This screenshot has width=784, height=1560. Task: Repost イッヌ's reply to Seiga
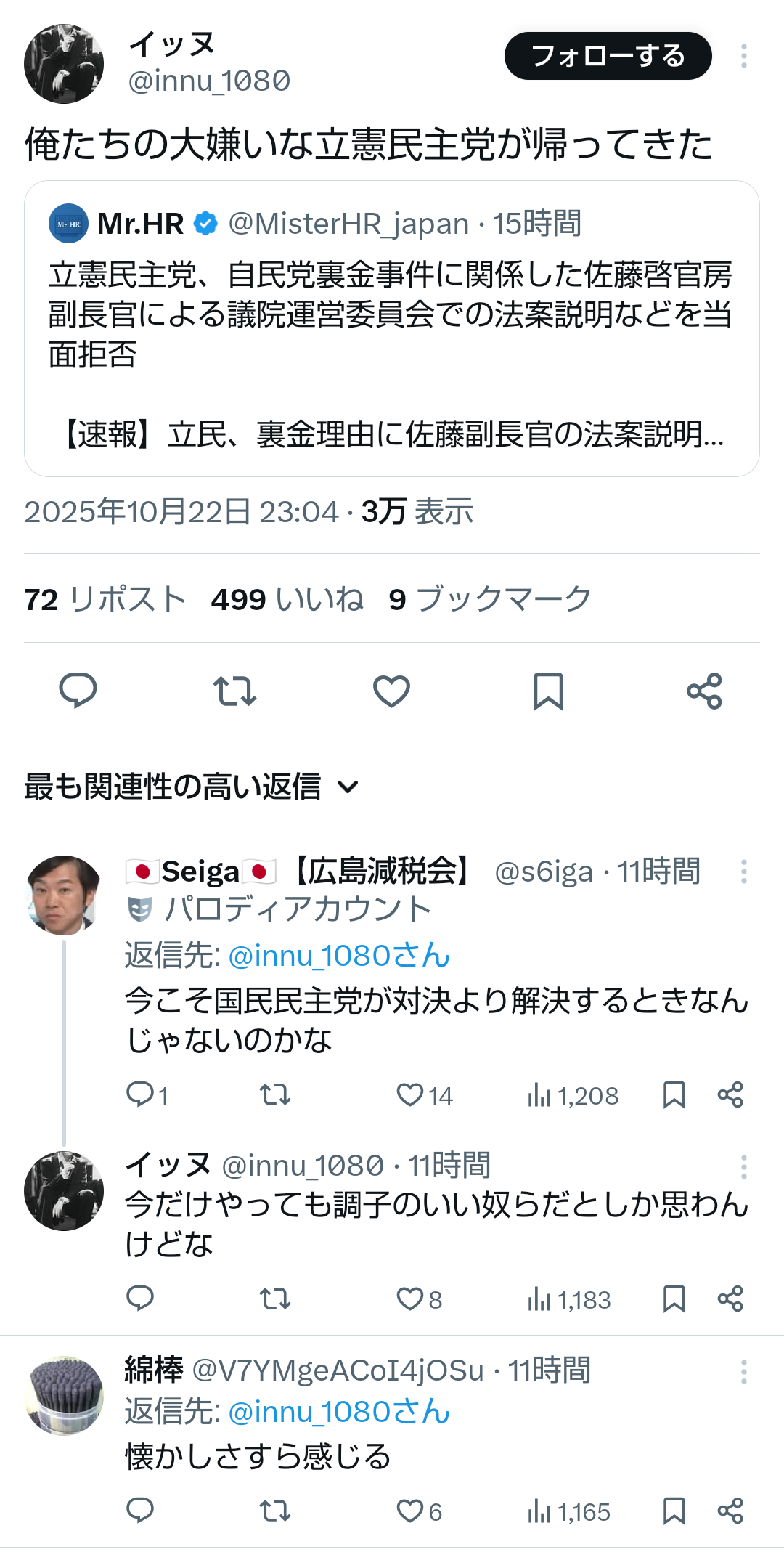tap(275, 1299)
